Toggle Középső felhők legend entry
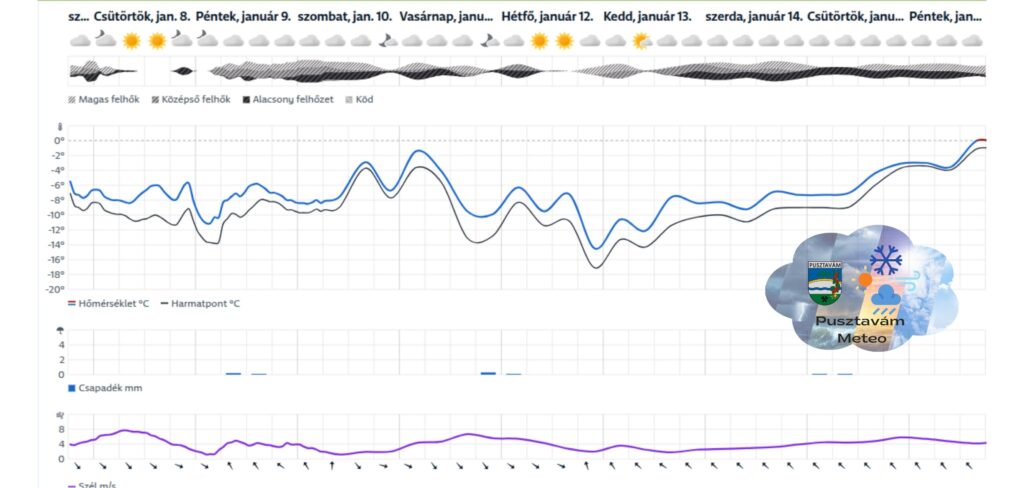 (x=190, y=99)
